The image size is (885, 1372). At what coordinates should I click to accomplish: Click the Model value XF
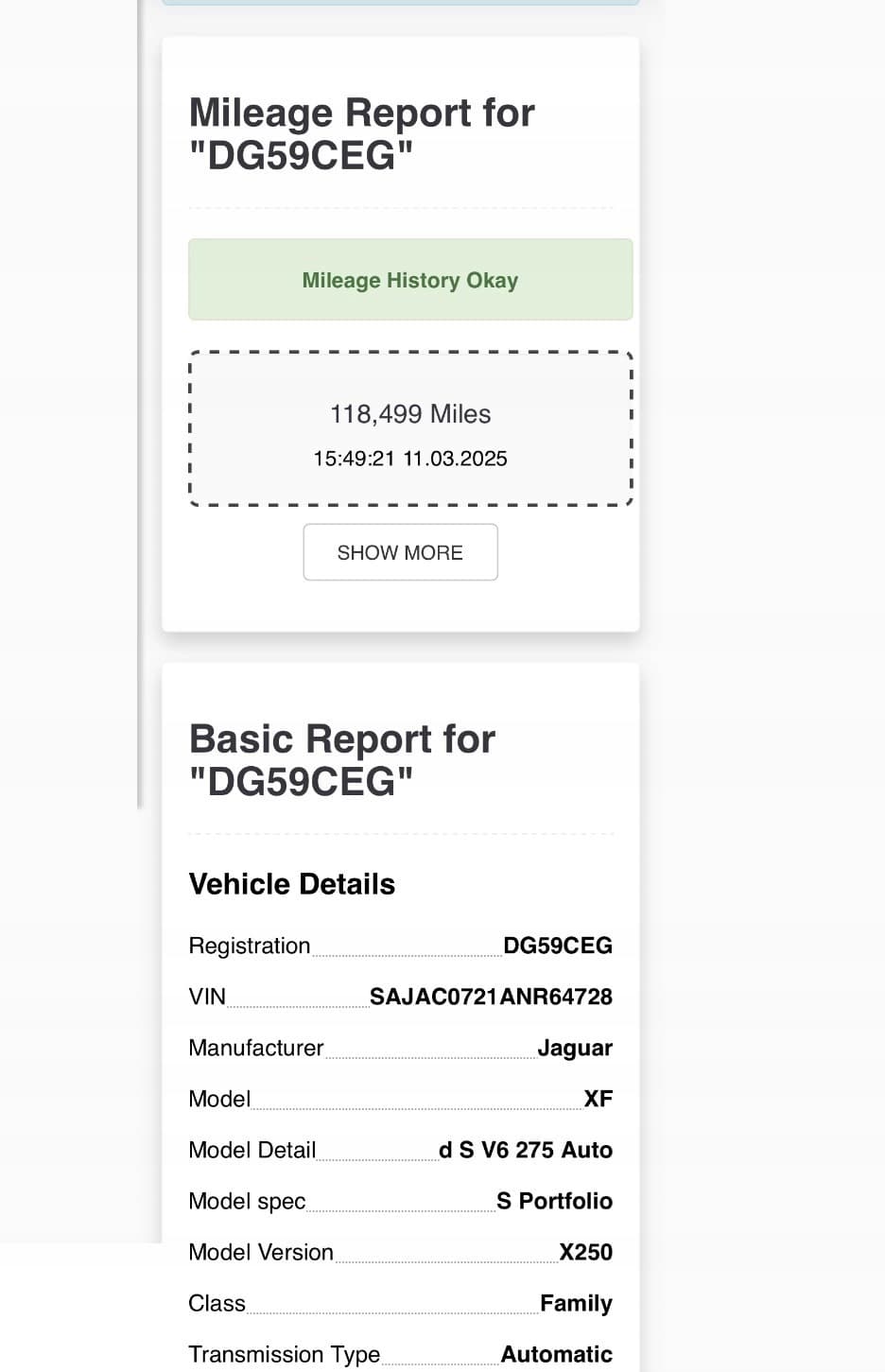(x=599, y=1099)
